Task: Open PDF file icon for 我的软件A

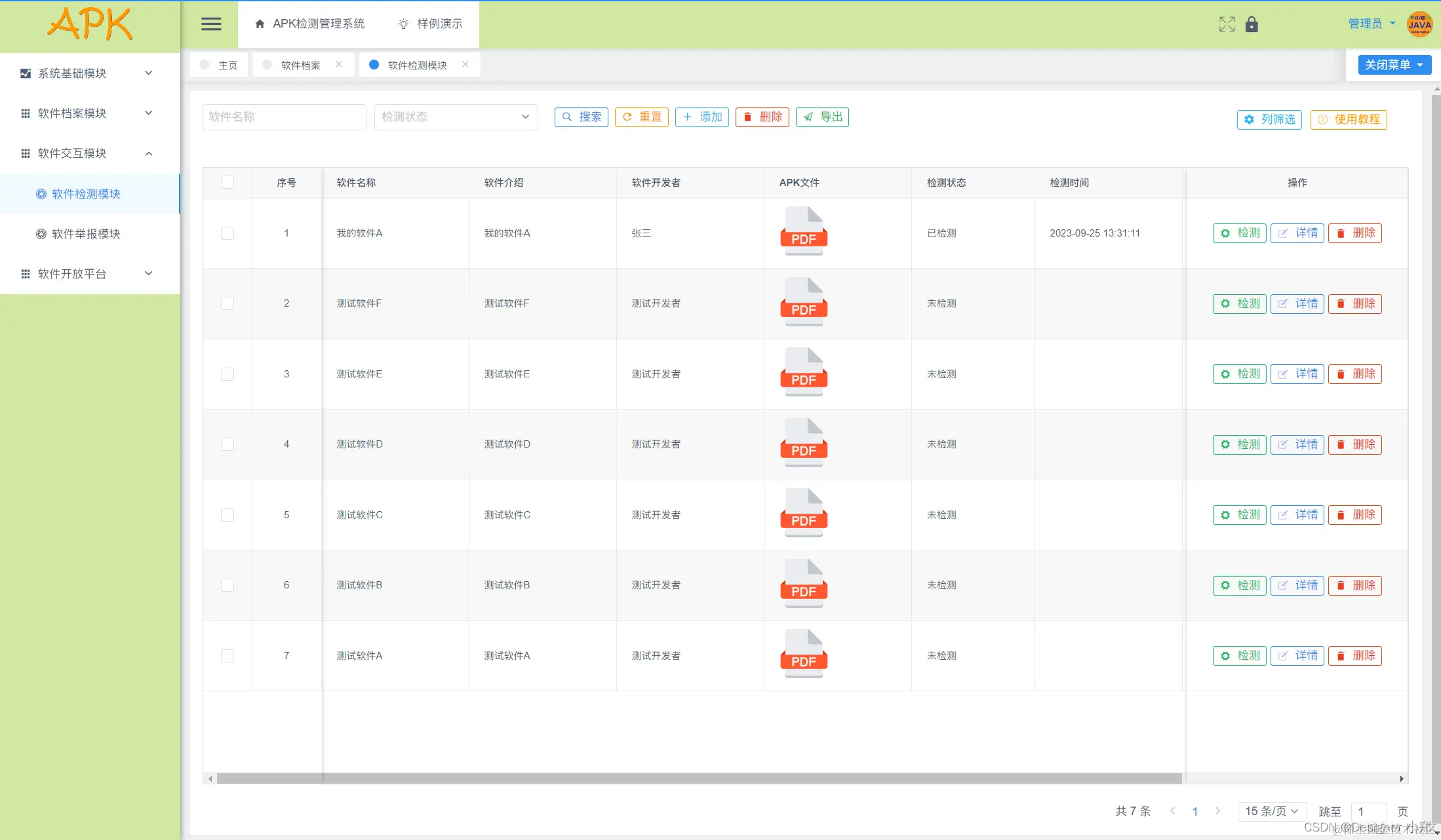Action: [804, 232]
